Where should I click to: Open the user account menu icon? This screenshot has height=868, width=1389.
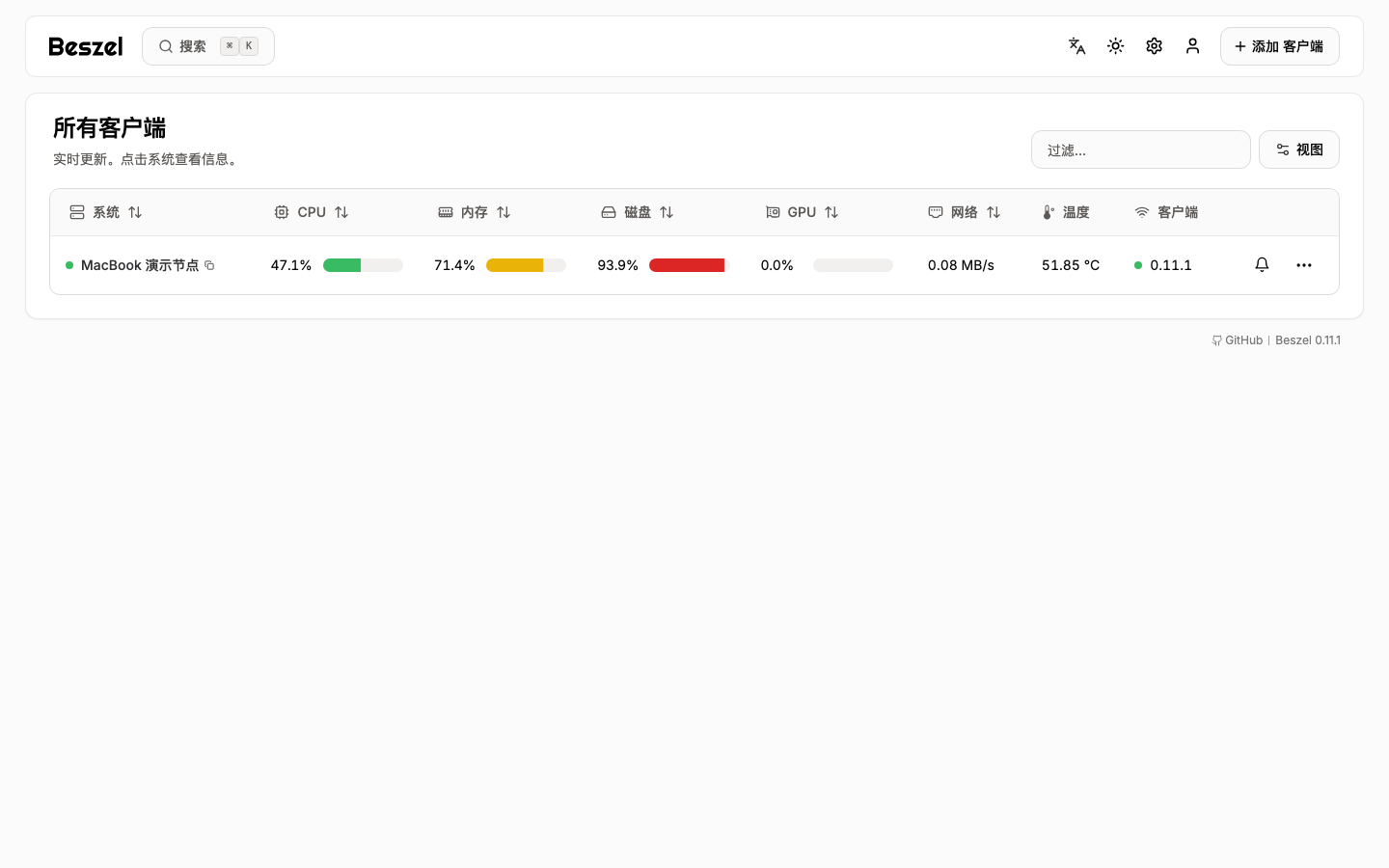coord(1193,46)
